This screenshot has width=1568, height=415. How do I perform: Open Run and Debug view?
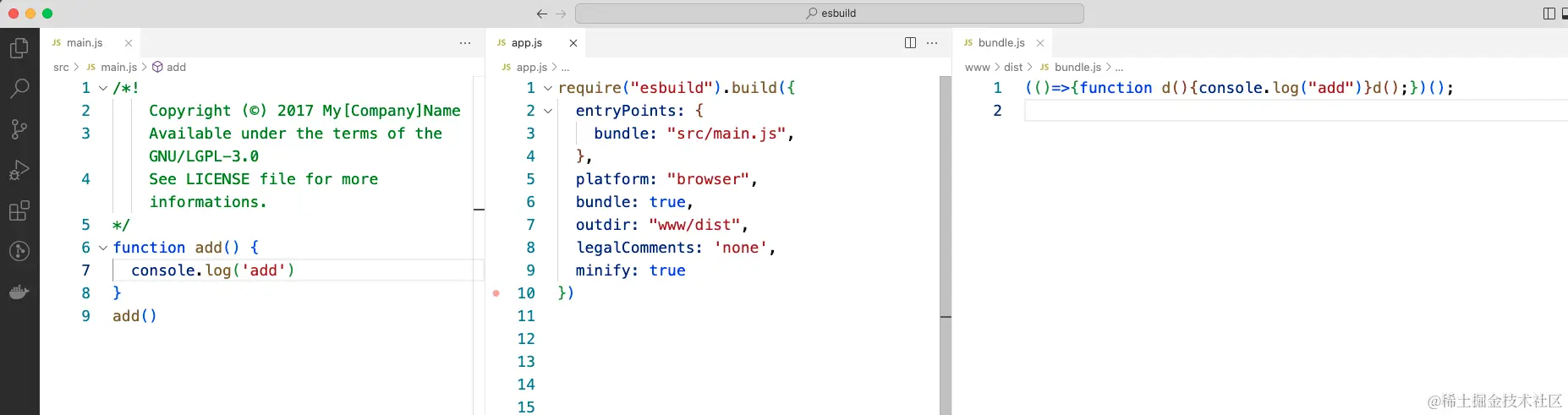(19, 170)
